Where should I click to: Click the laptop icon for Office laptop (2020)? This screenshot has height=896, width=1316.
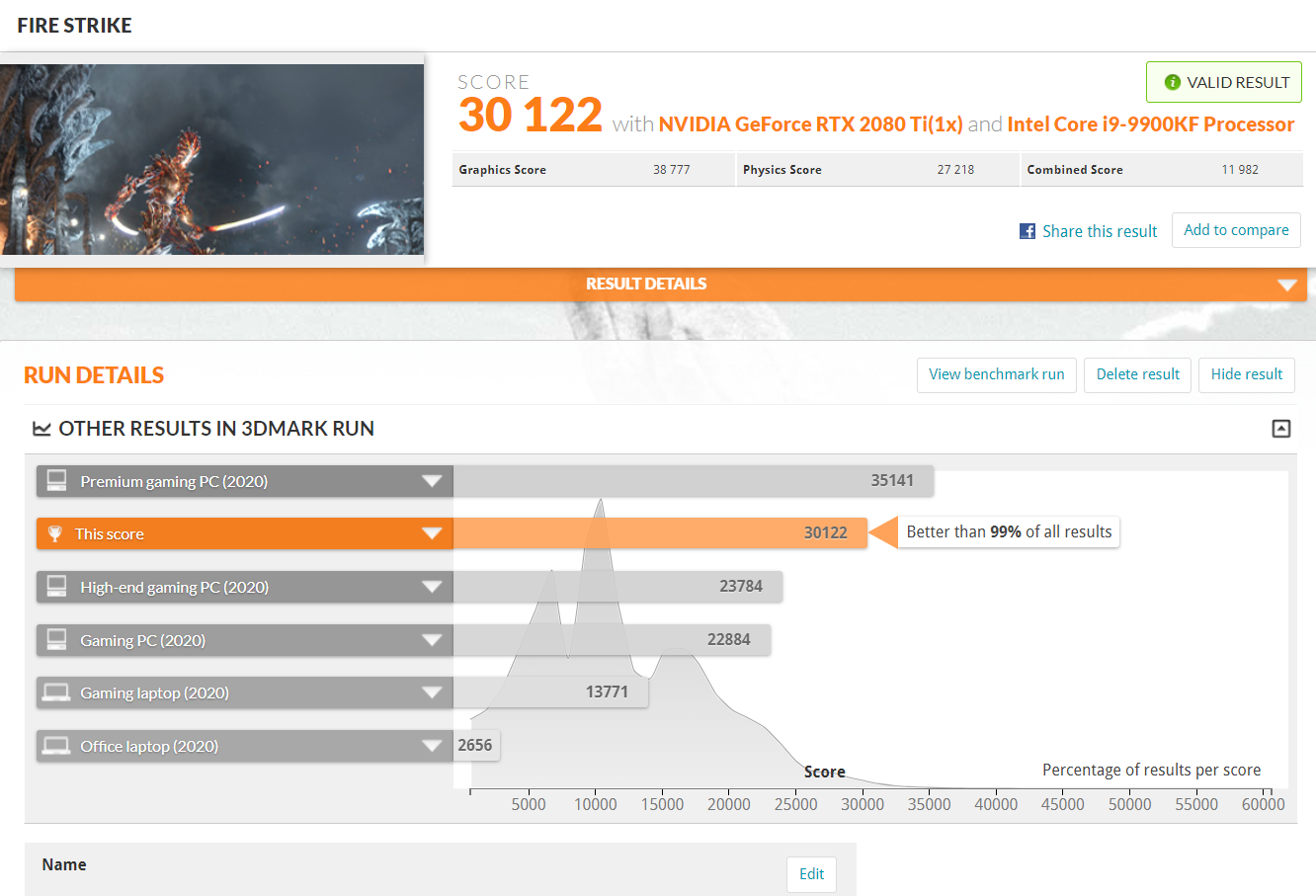click(x=56, y=746)
